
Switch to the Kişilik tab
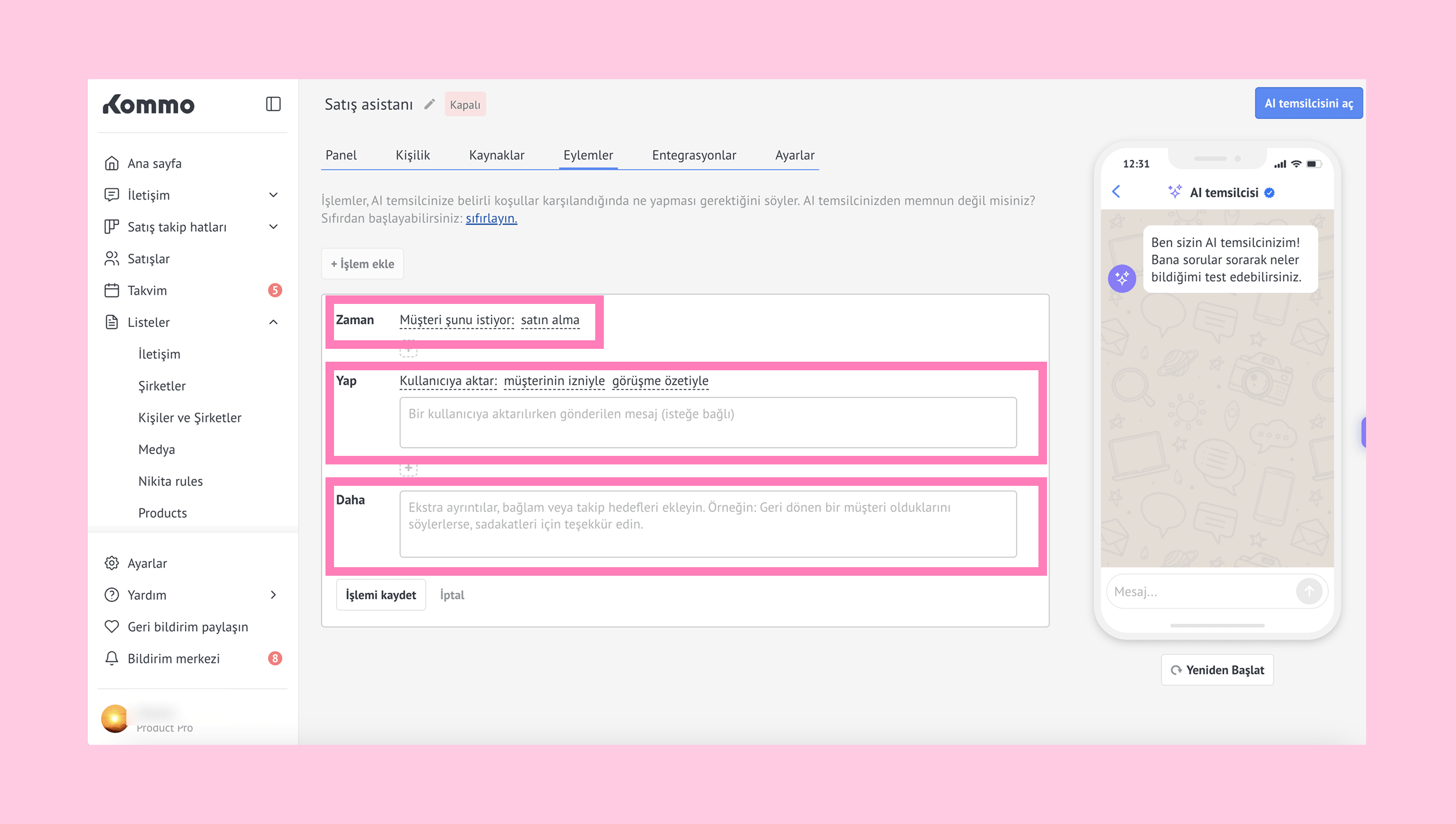click(413, 155)
